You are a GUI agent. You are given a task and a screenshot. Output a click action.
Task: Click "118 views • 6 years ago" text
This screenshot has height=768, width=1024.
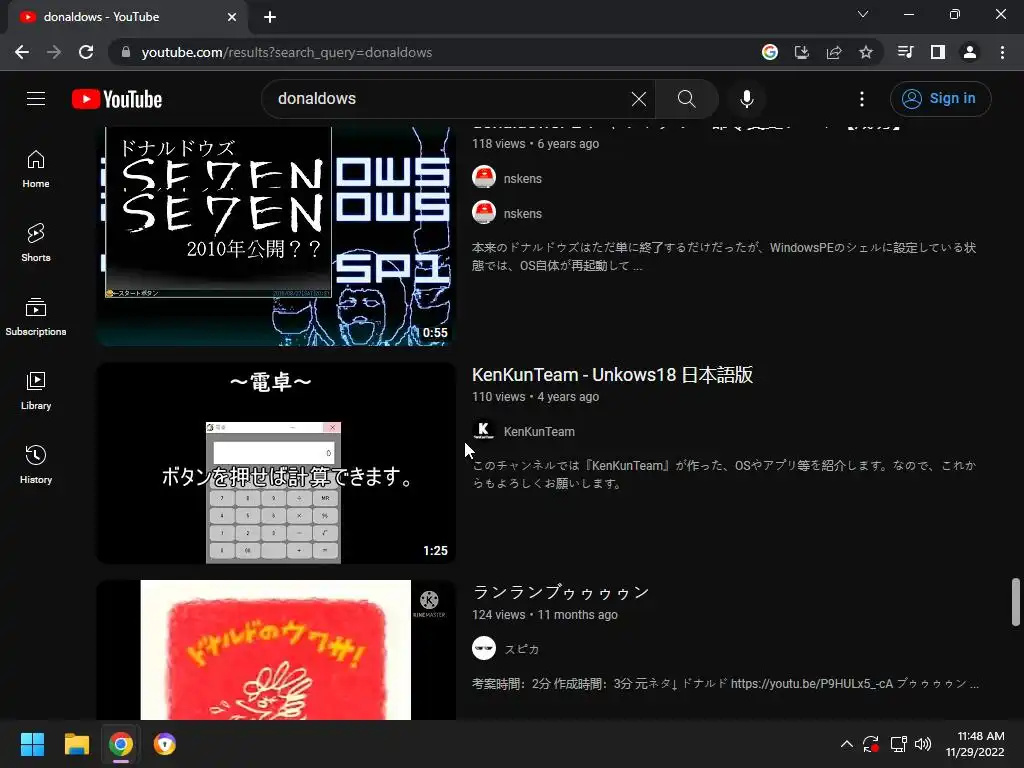[x=535, y=144]
